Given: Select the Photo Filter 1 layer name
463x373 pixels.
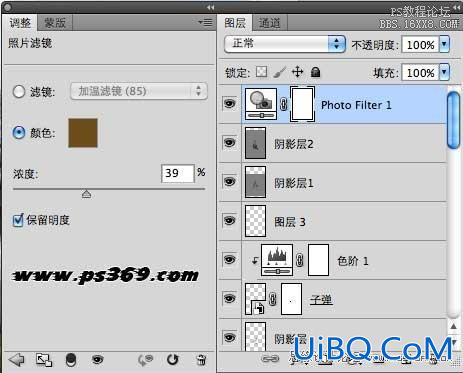Looking at the screenshot, I should pyautogui.click(x=356, y=105).
